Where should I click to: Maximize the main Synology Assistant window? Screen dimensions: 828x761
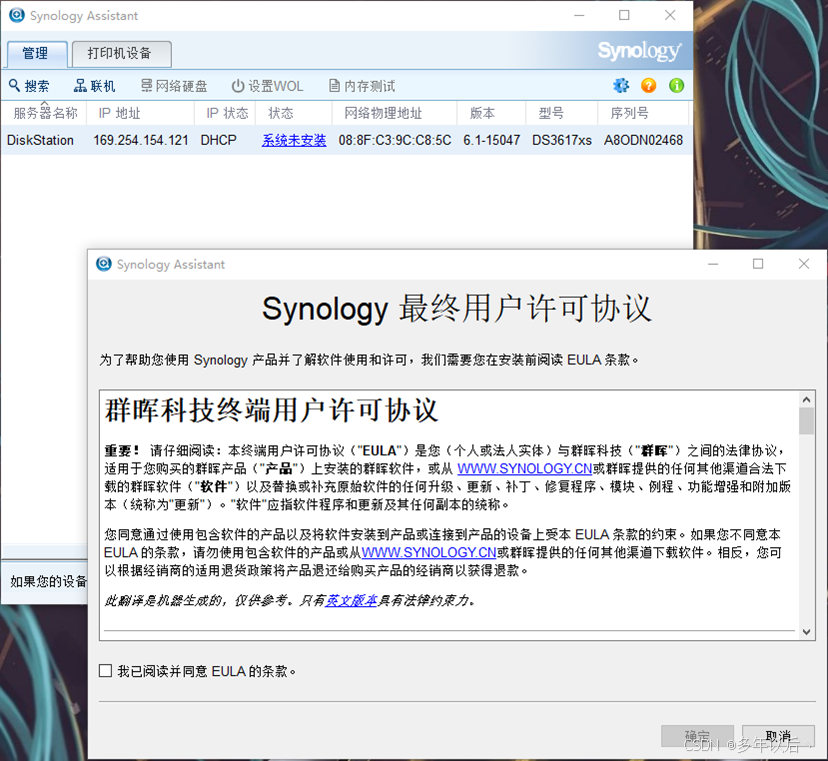[x=624, y=15]
